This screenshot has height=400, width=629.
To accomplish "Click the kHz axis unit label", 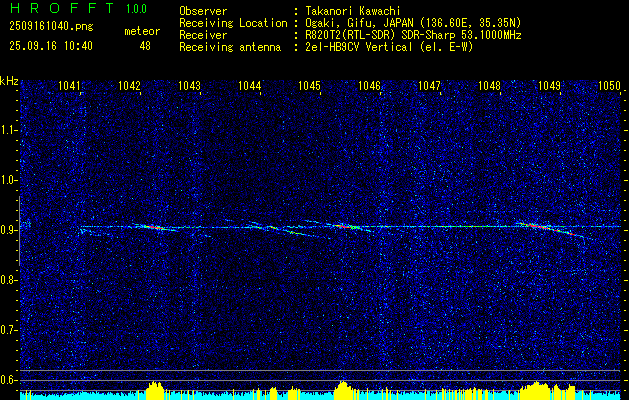I will click(9, 81).
